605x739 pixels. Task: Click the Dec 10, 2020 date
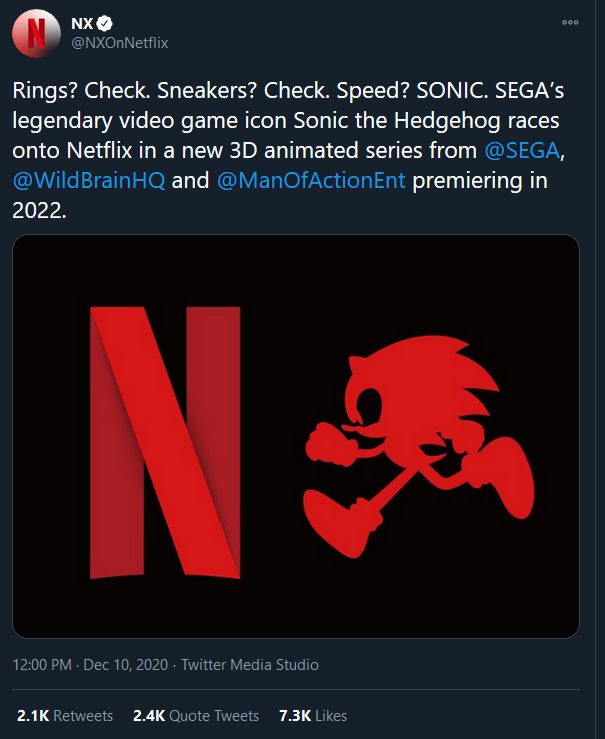(125, 664)
